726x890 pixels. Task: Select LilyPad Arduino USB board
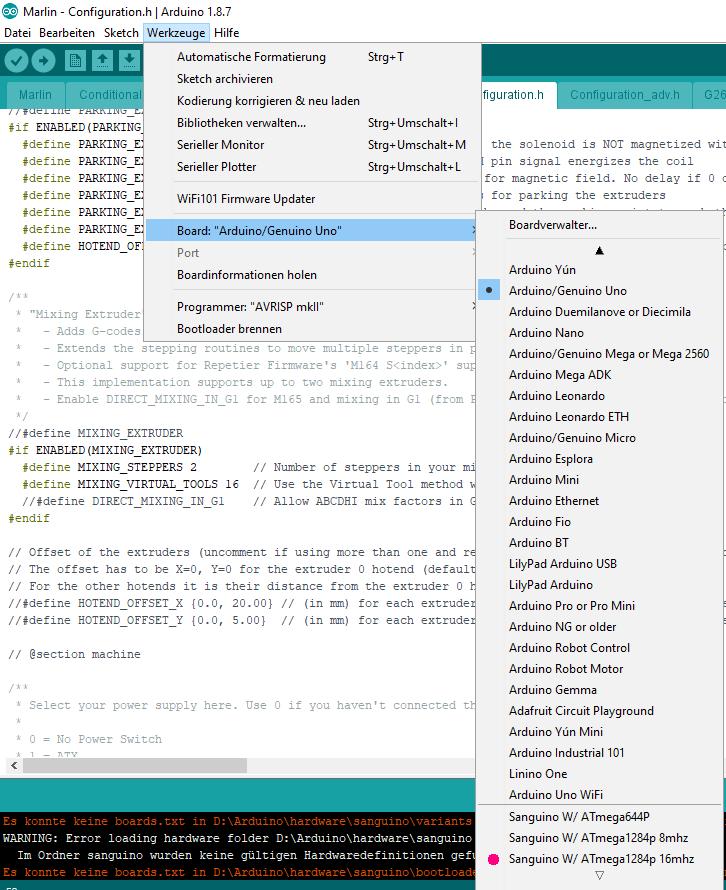(599, 564)
